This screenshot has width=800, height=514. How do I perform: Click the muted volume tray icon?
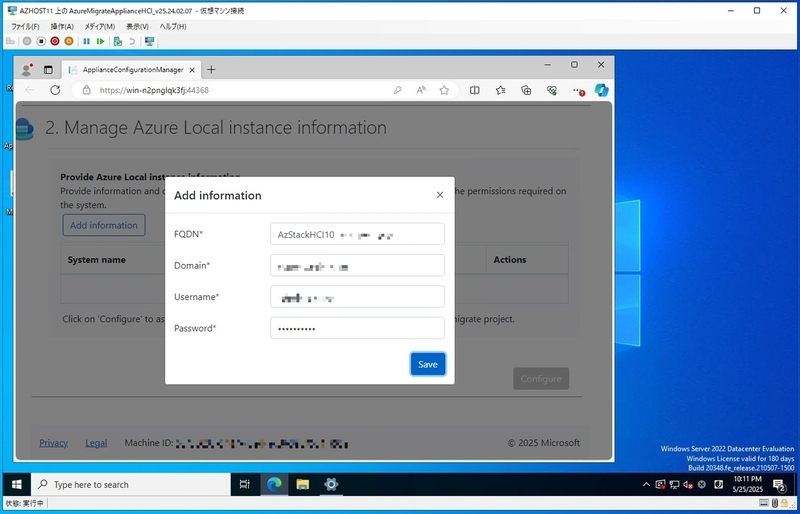point(688,484)
